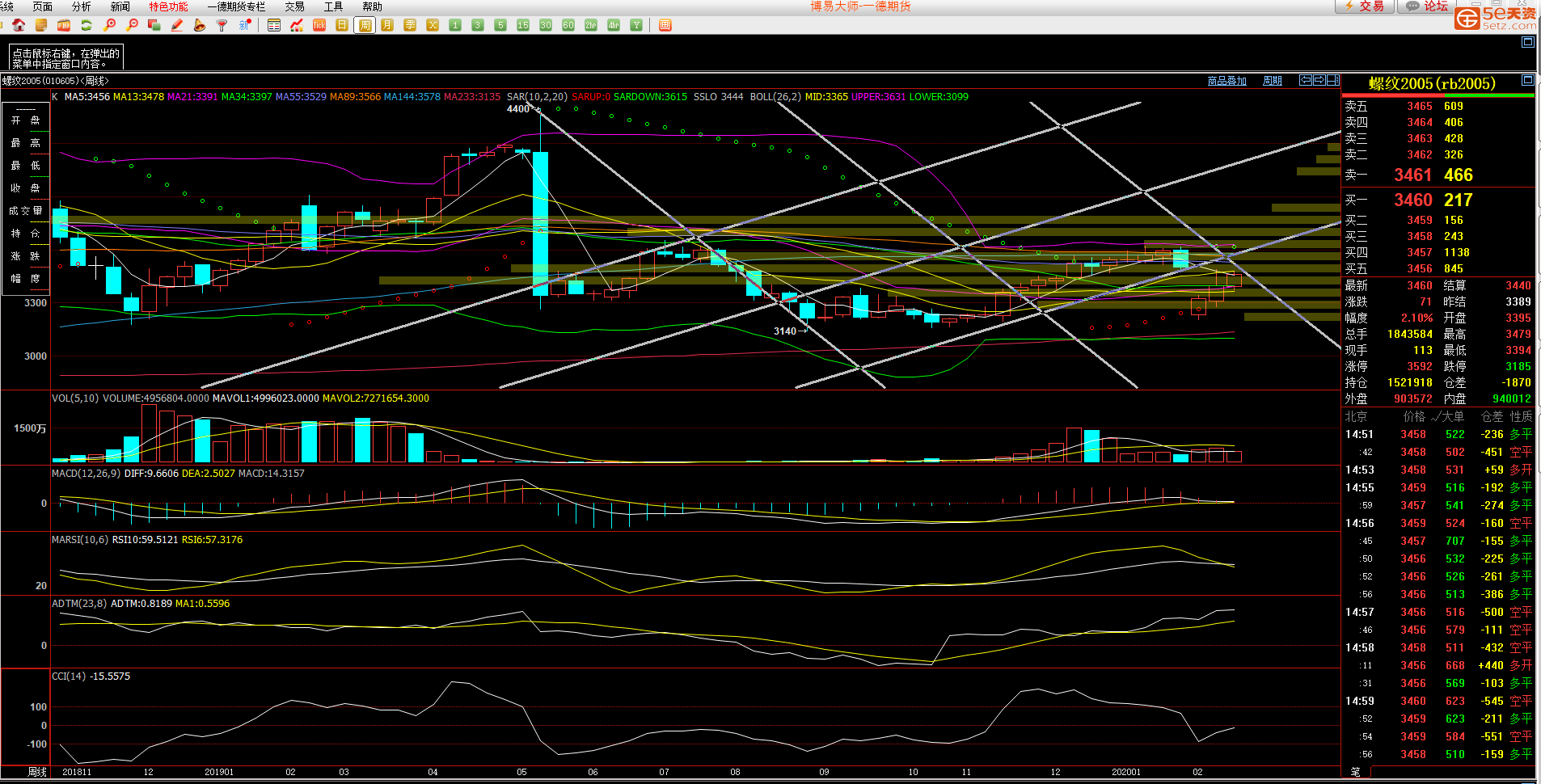Image resolution: width=1541 pixels, height=784 pixels.
Task: Click the home icon in the toolbar
Action: tap(19, 25)
